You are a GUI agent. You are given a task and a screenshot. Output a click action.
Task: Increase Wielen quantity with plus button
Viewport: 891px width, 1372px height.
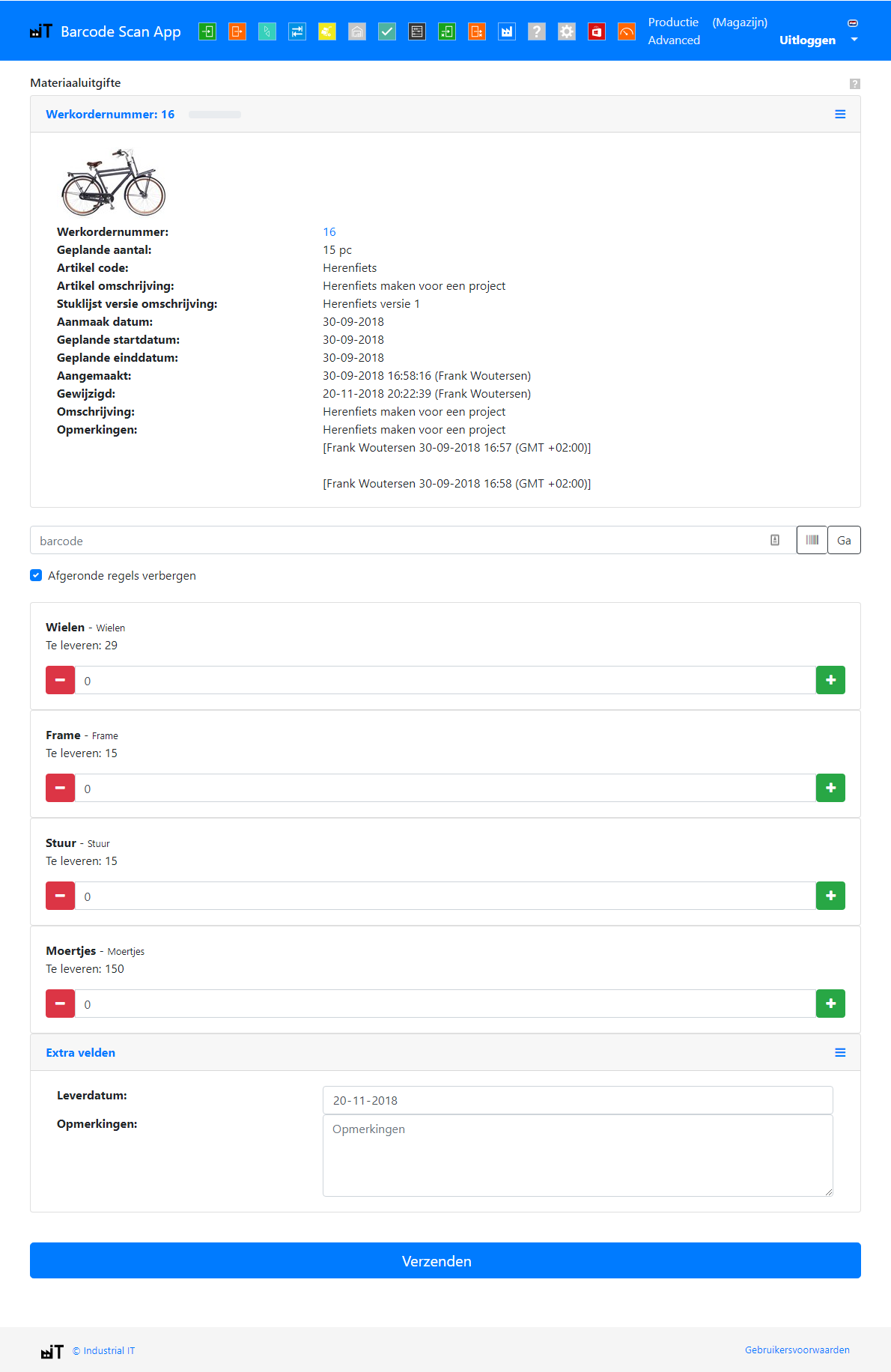[830, 680]
